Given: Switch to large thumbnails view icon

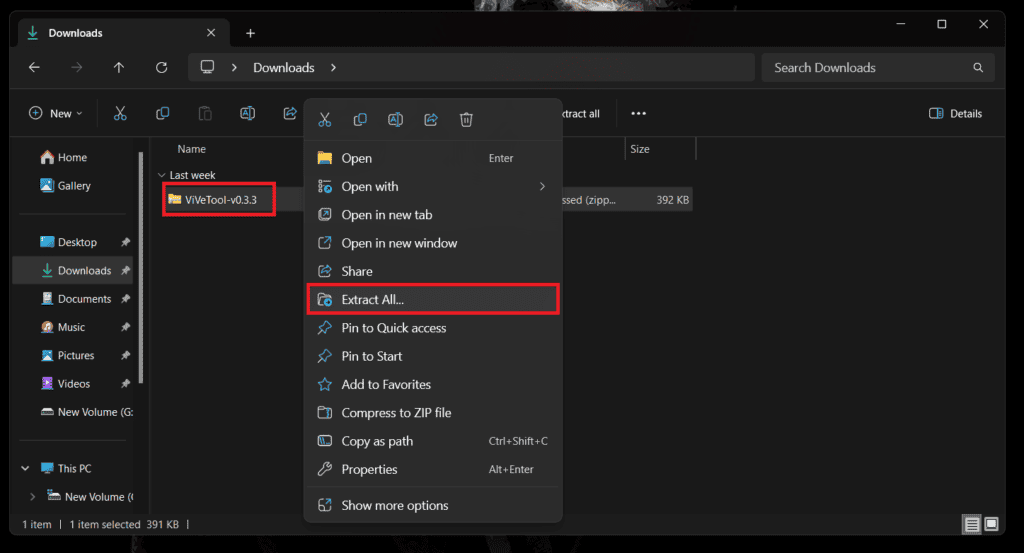Looking at the screenshot, I should pos(991,524).
